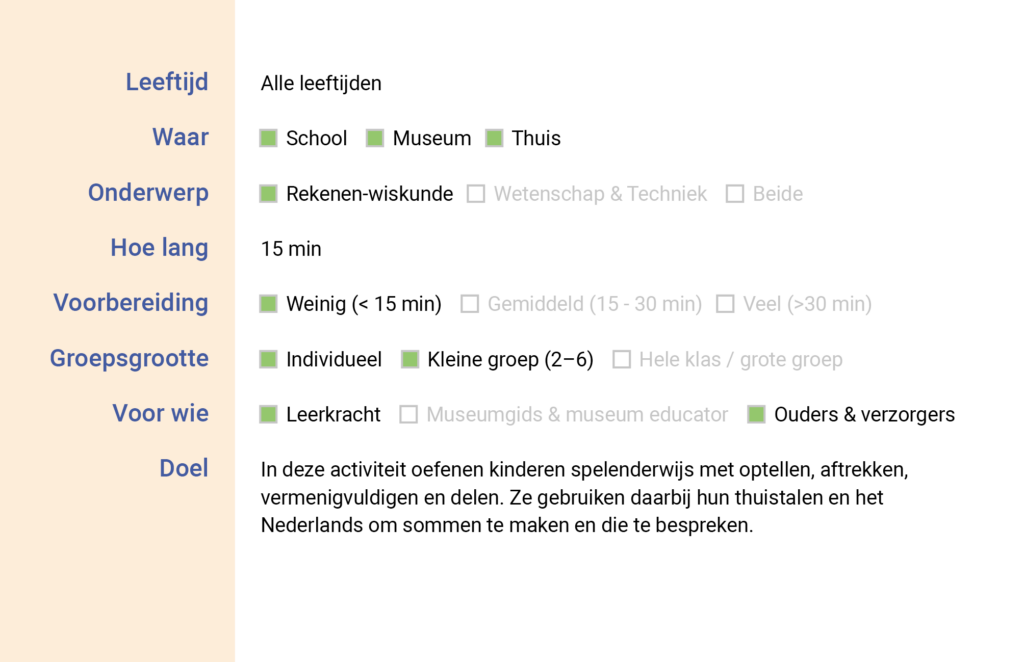
Task: Click the Leeftijd heading label
Action: pos(167,82)
